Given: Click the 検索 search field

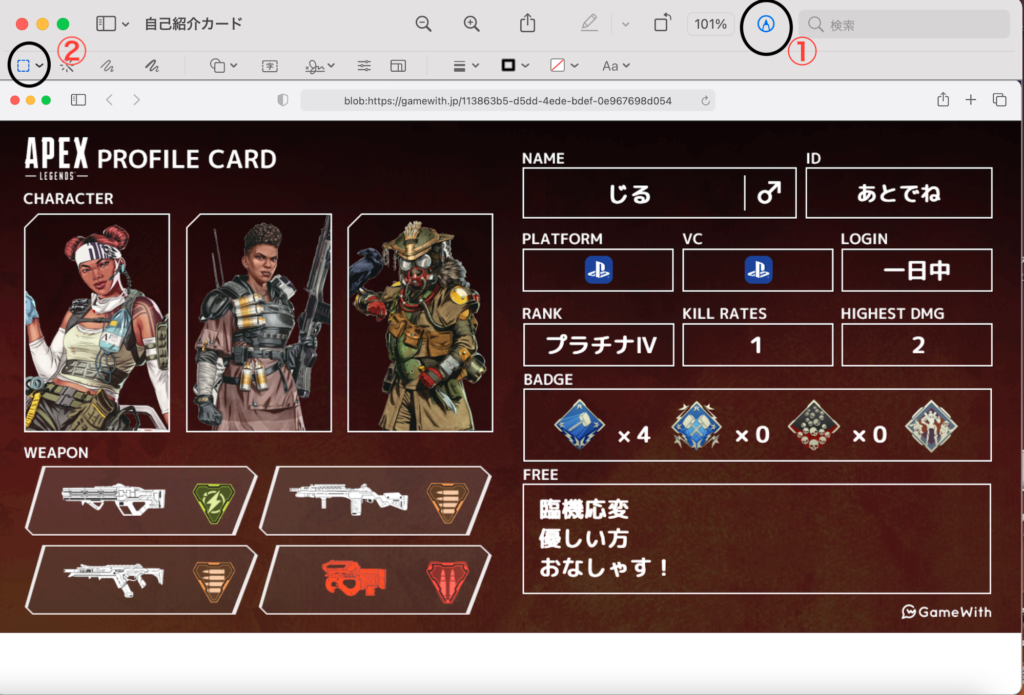Looking at the screenshot, I should [903, 24].
